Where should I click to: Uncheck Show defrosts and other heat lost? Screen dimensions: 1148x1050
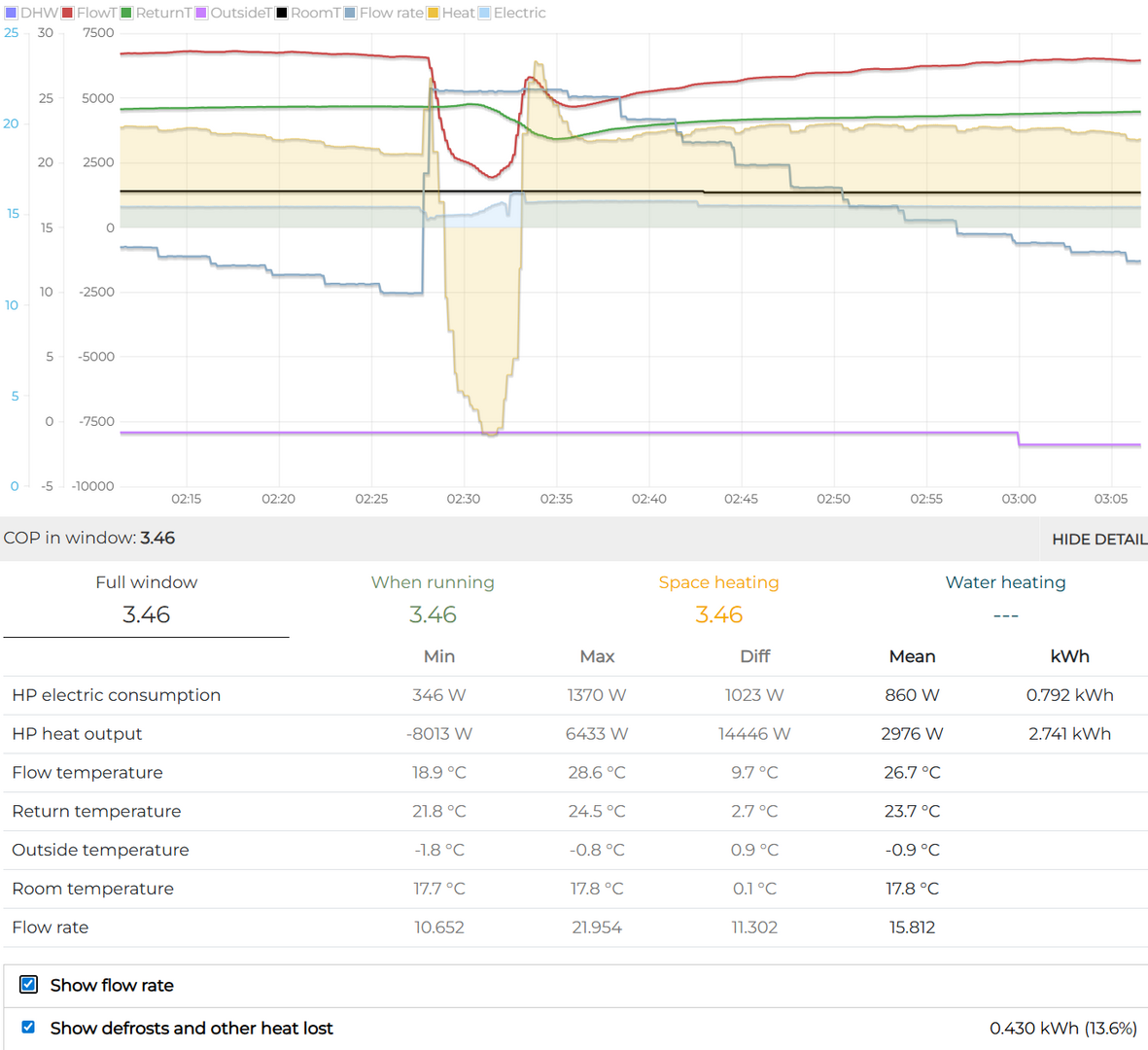pos(29,1027)
